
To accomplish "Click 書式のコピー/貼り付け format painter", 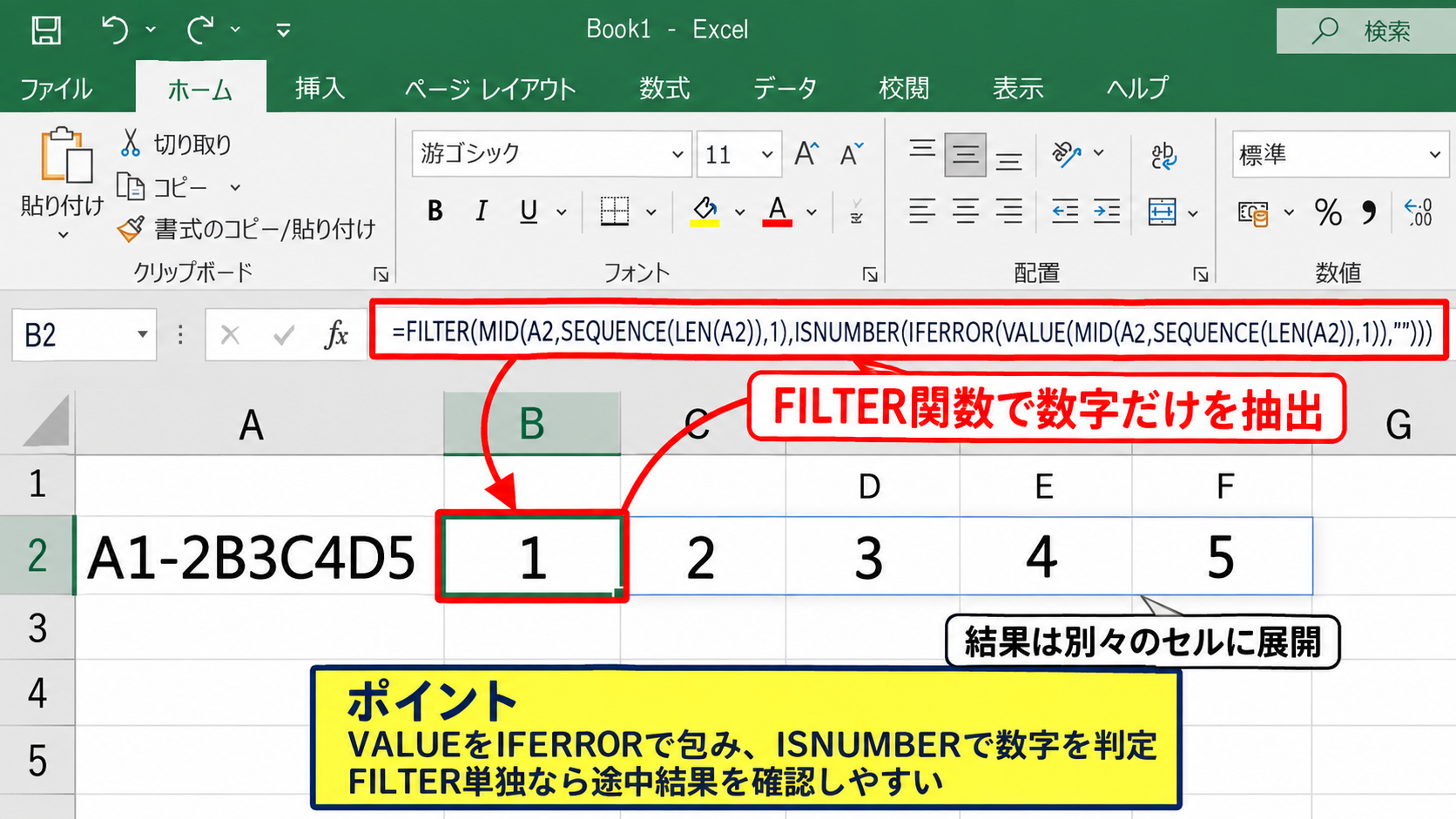I will point(246,229).
